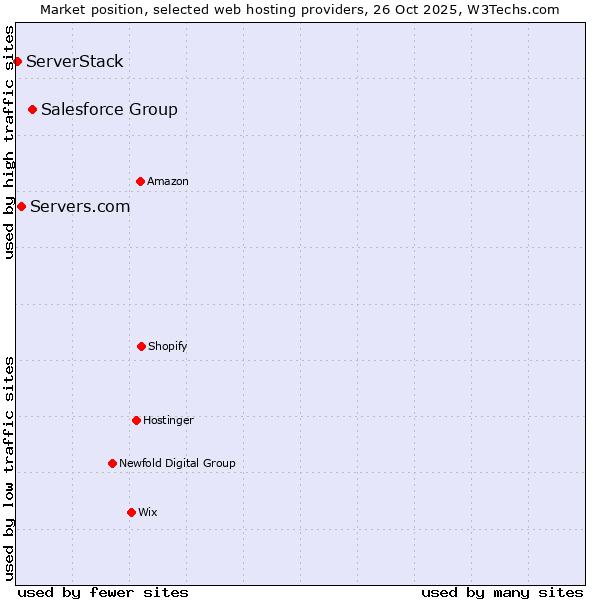
Task: Select the Wix data point marker
Action: pos(131,512)
